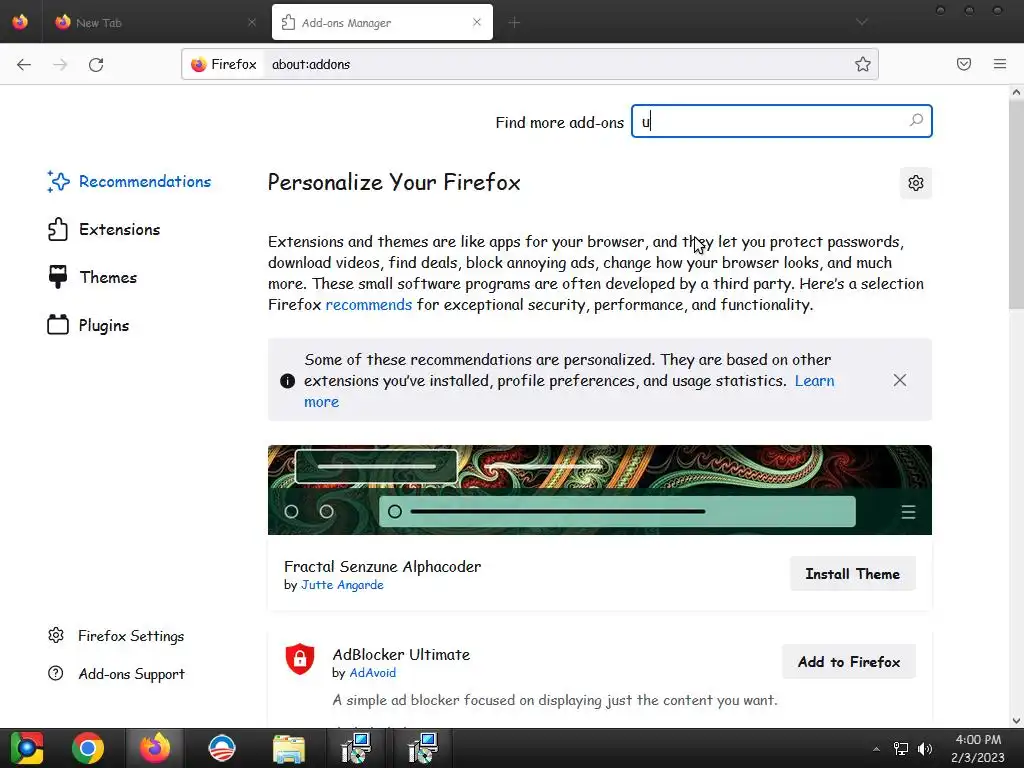Open the Themes category
This screenshot has width=1024, height=768.
pos(92,277)
